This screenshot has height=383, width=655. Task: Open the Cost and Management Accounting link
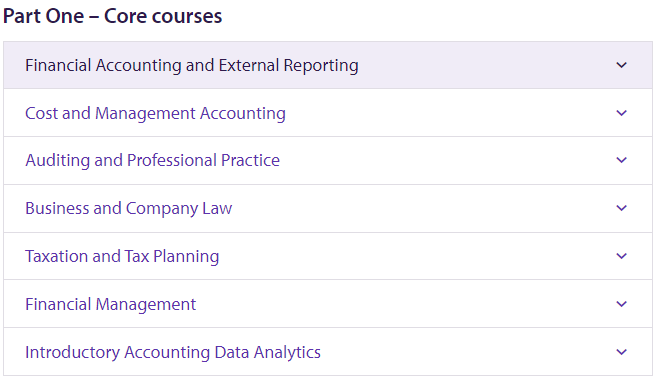pyautogui.click(x=155, y=114)
